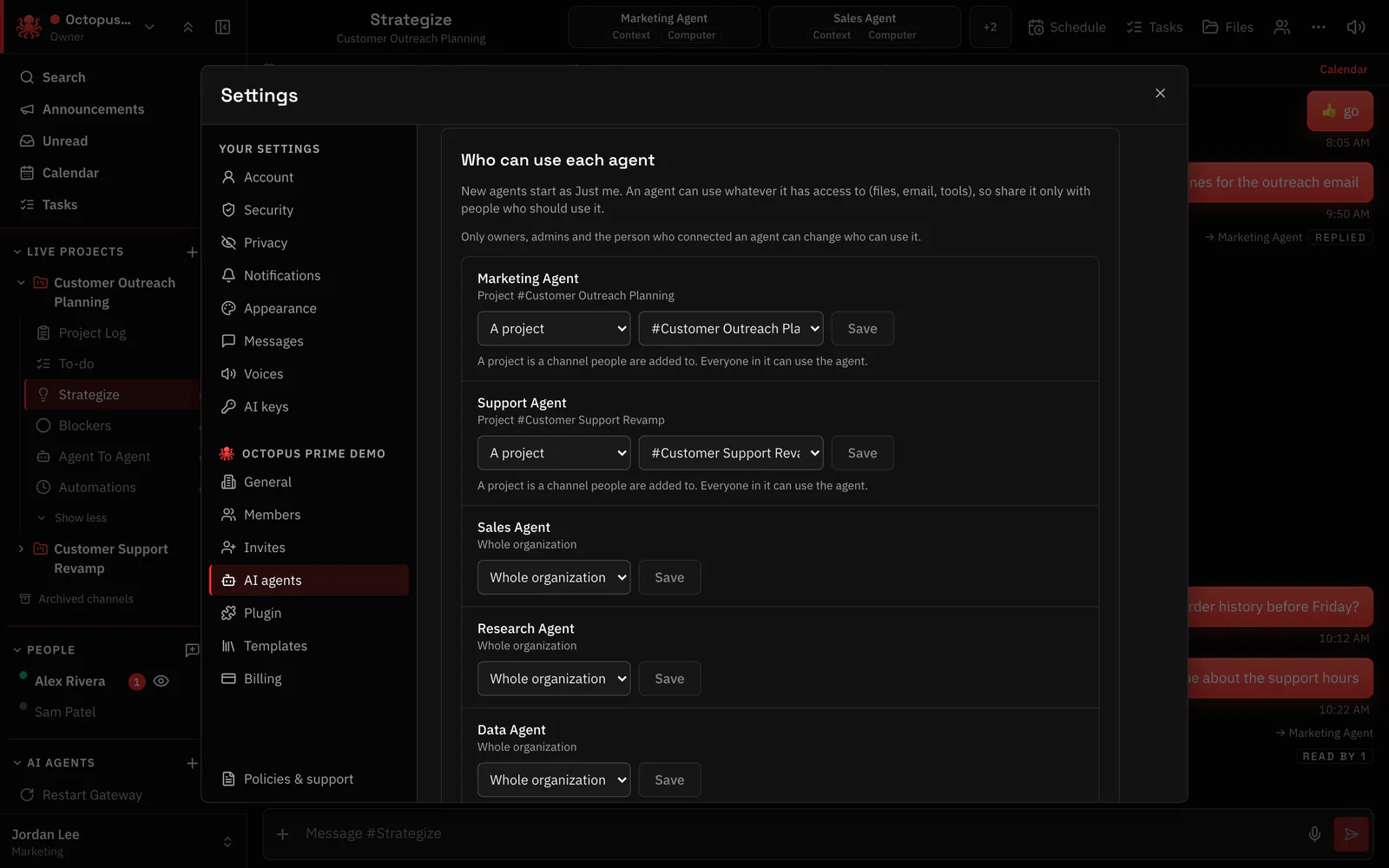Click the microphone icon in message bar
Viewport: 1389px width, 868px height.
coord(1314,834)
